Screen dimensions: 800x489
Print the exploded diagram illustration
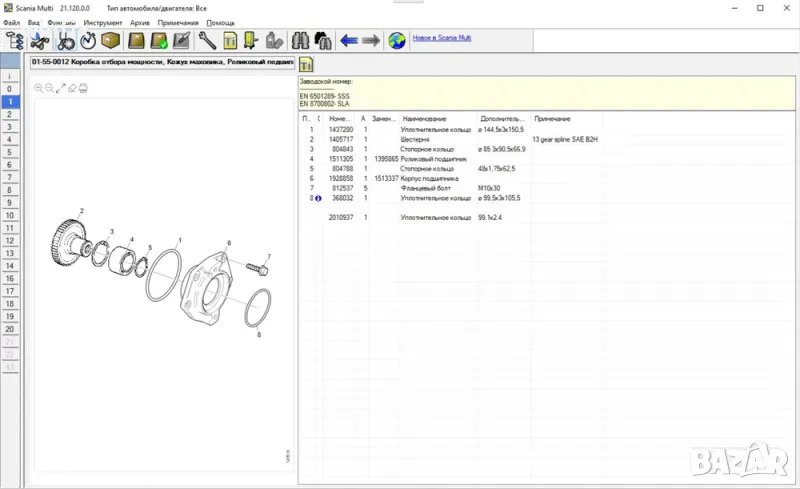point(83,88)
